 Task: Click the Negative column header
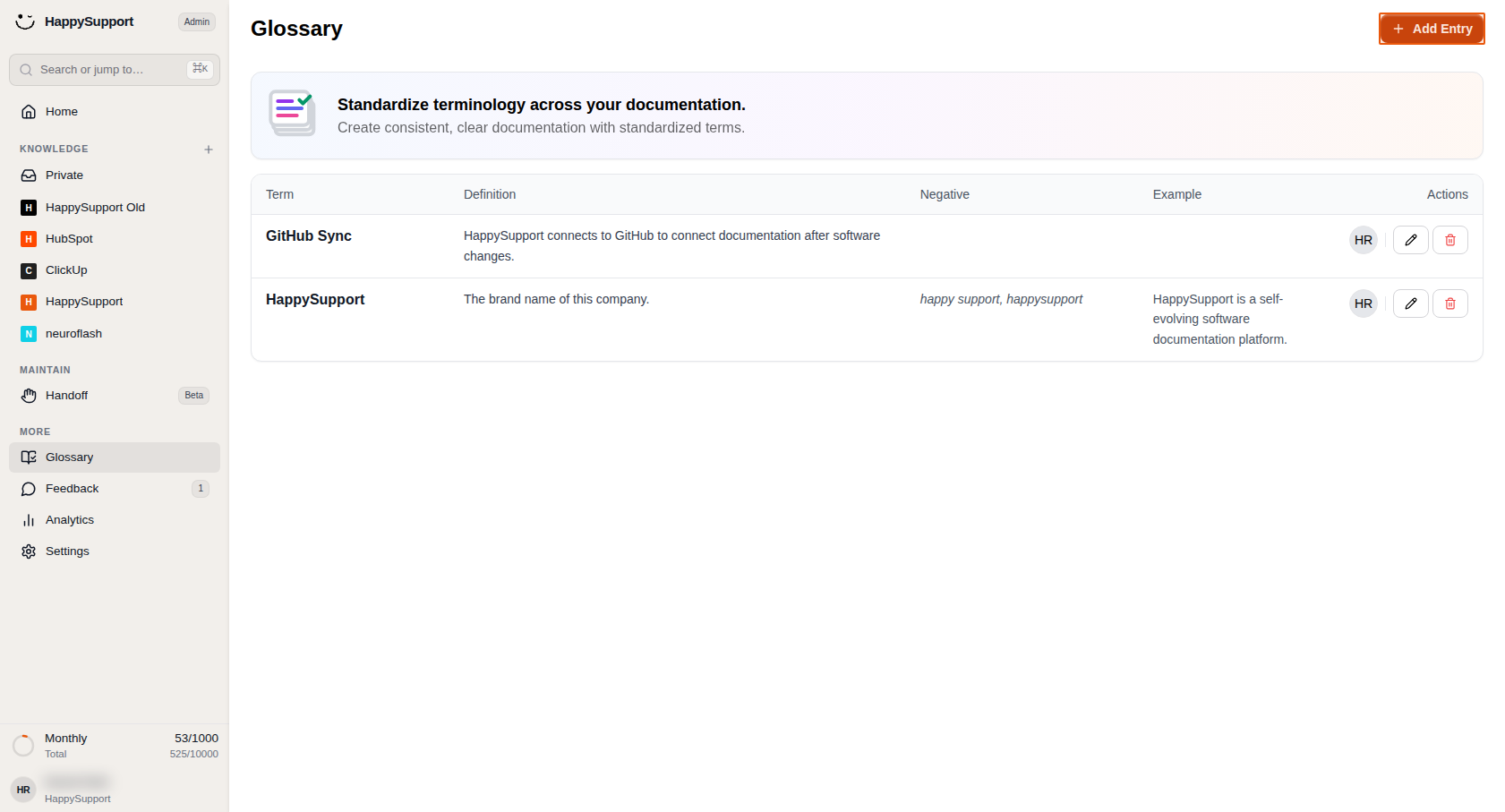click(945, 194)
